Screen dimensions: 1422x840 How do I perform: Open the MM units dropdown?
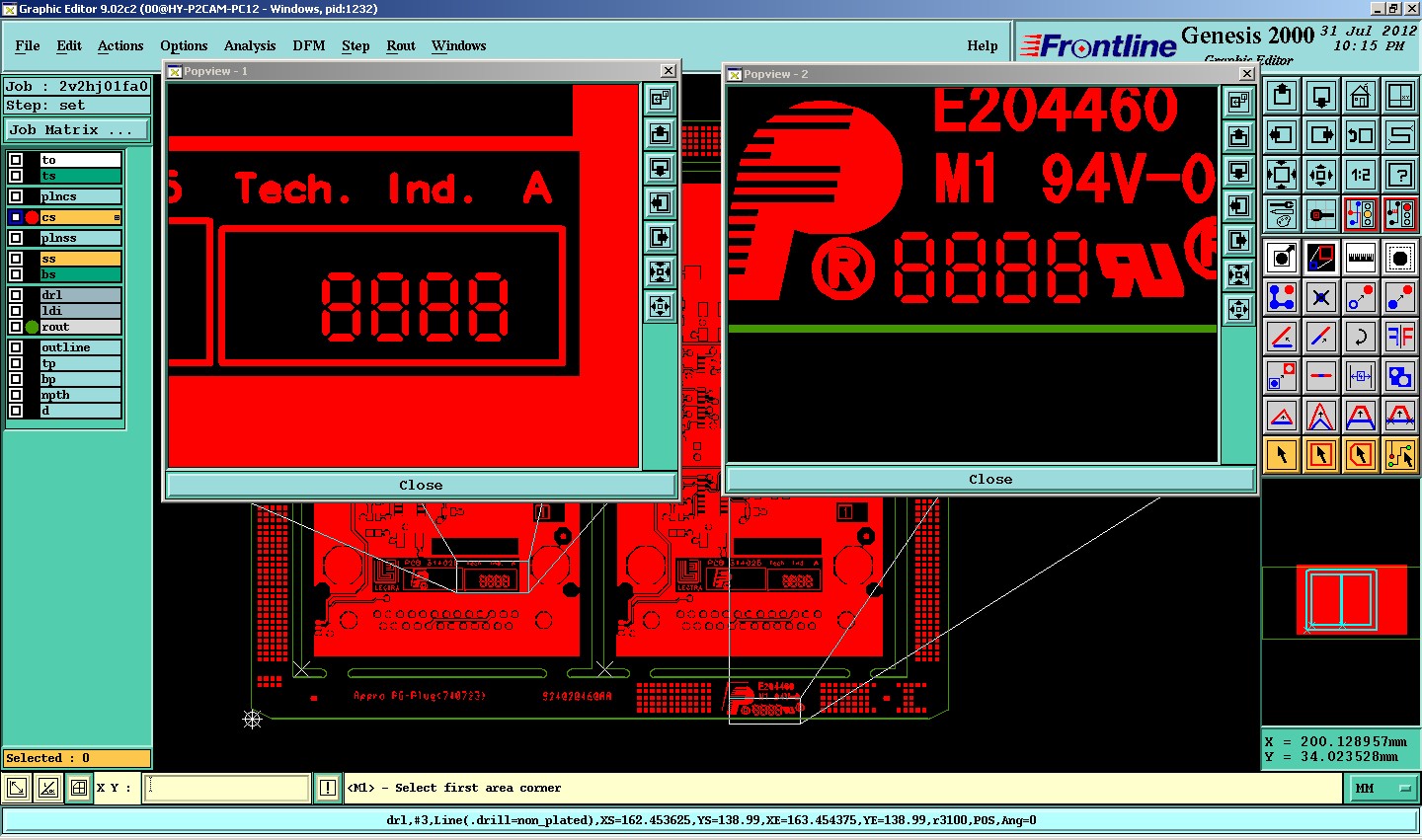[x=1382, y=788]
